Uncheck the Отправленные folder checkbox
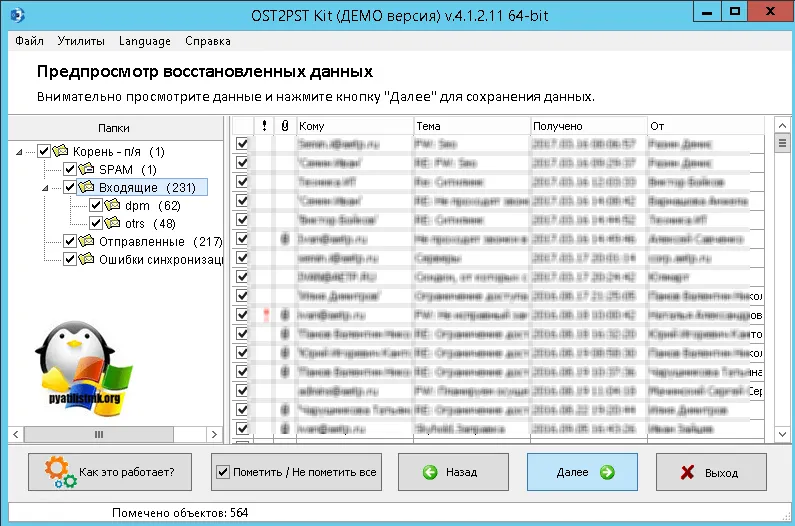Image resolution: width=795 pixels, height=526 pixels. [x=70, y=241]
